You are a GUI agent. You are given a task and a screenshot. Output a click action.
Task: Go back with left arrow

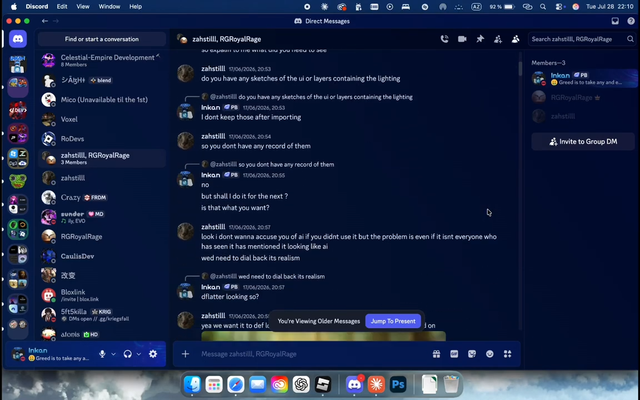(45, 21)
